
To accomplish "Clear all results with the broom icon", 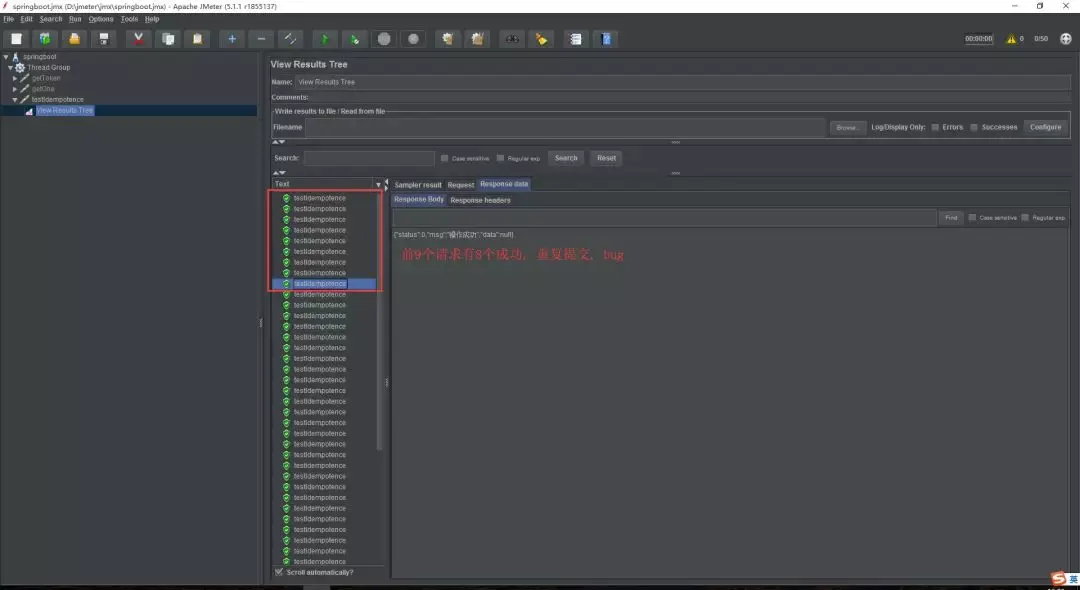I will pyautogui.click(x=477, y=39).
